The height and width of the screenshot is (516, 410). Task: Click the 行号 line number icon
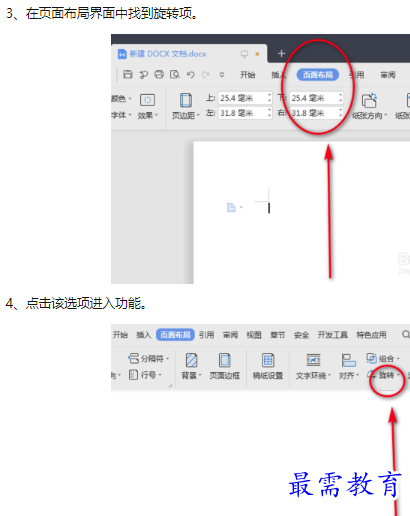click(133, 375)
